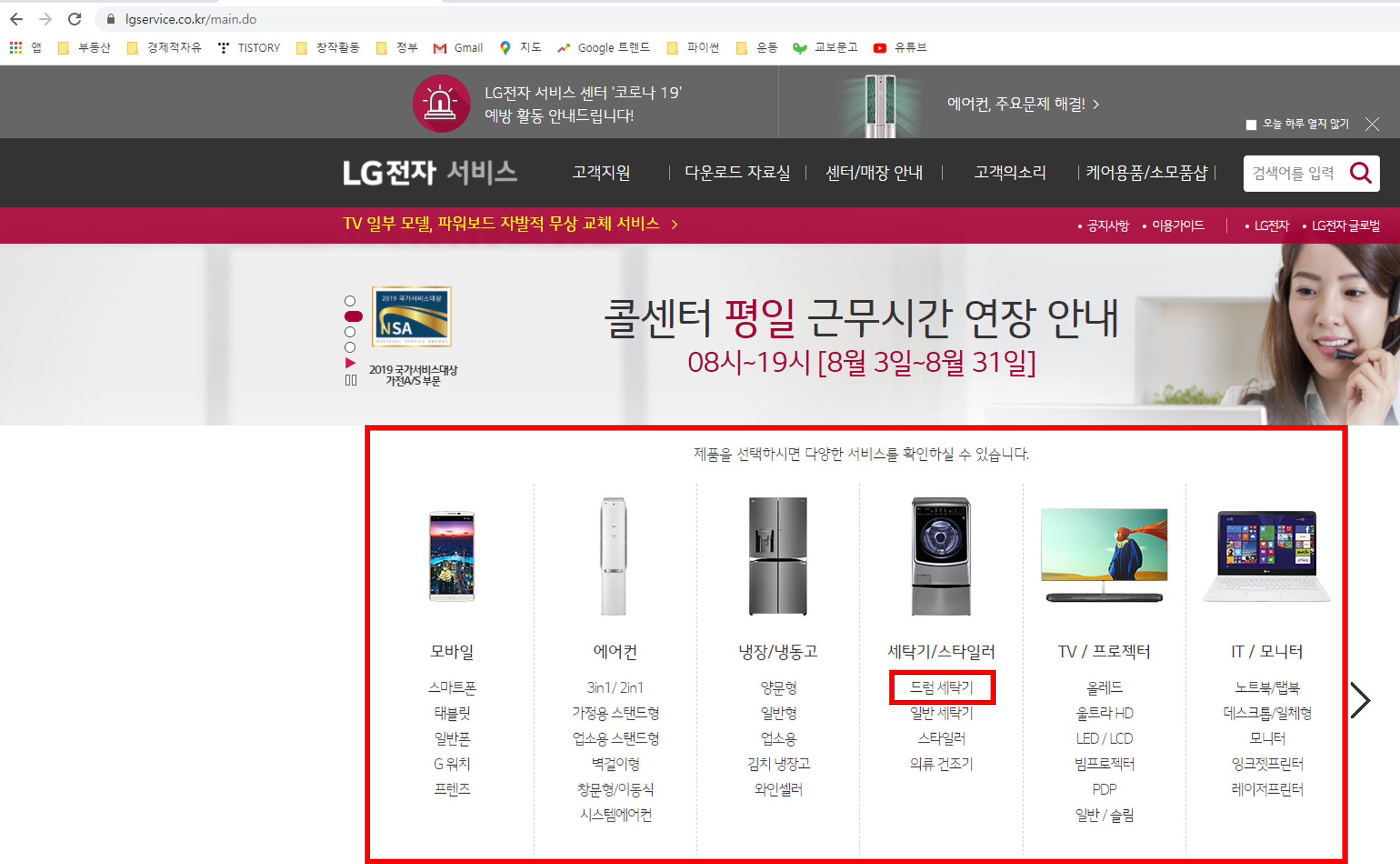Image resolution: width=1400 pixels, height=864 pixels.
Task: Open the 경제적자유 bookmark folder
Action: [x=164, y=48]
